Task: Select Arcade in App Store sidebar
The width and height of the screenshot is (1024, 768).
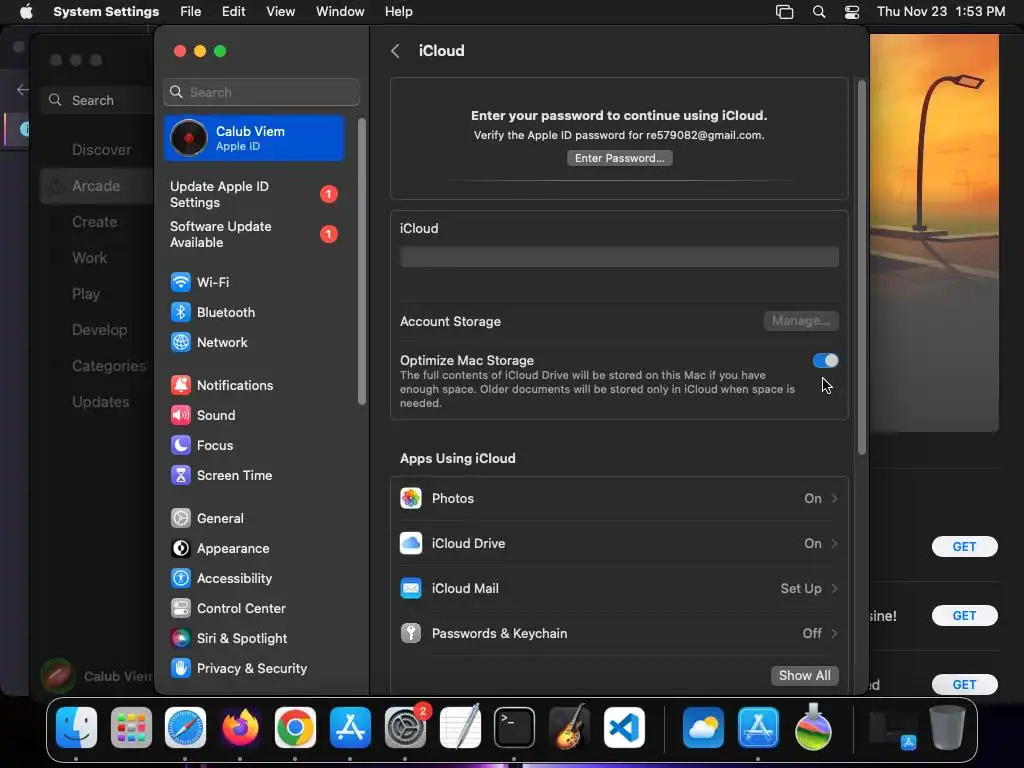Action: (x=96, y=186)
